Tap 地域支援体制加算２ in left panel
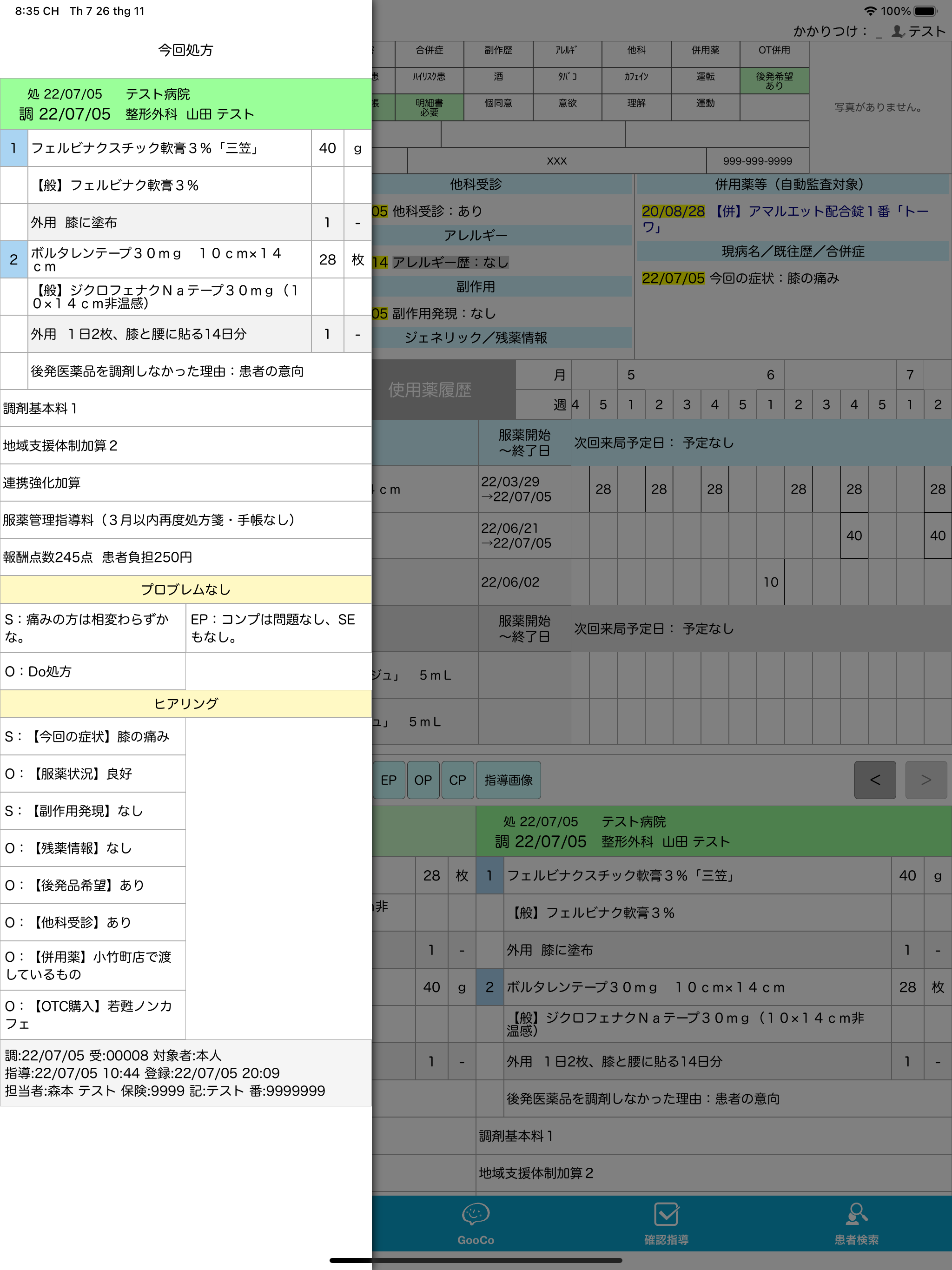This screenshot has width=952, height=1270. tap(185, 446)
